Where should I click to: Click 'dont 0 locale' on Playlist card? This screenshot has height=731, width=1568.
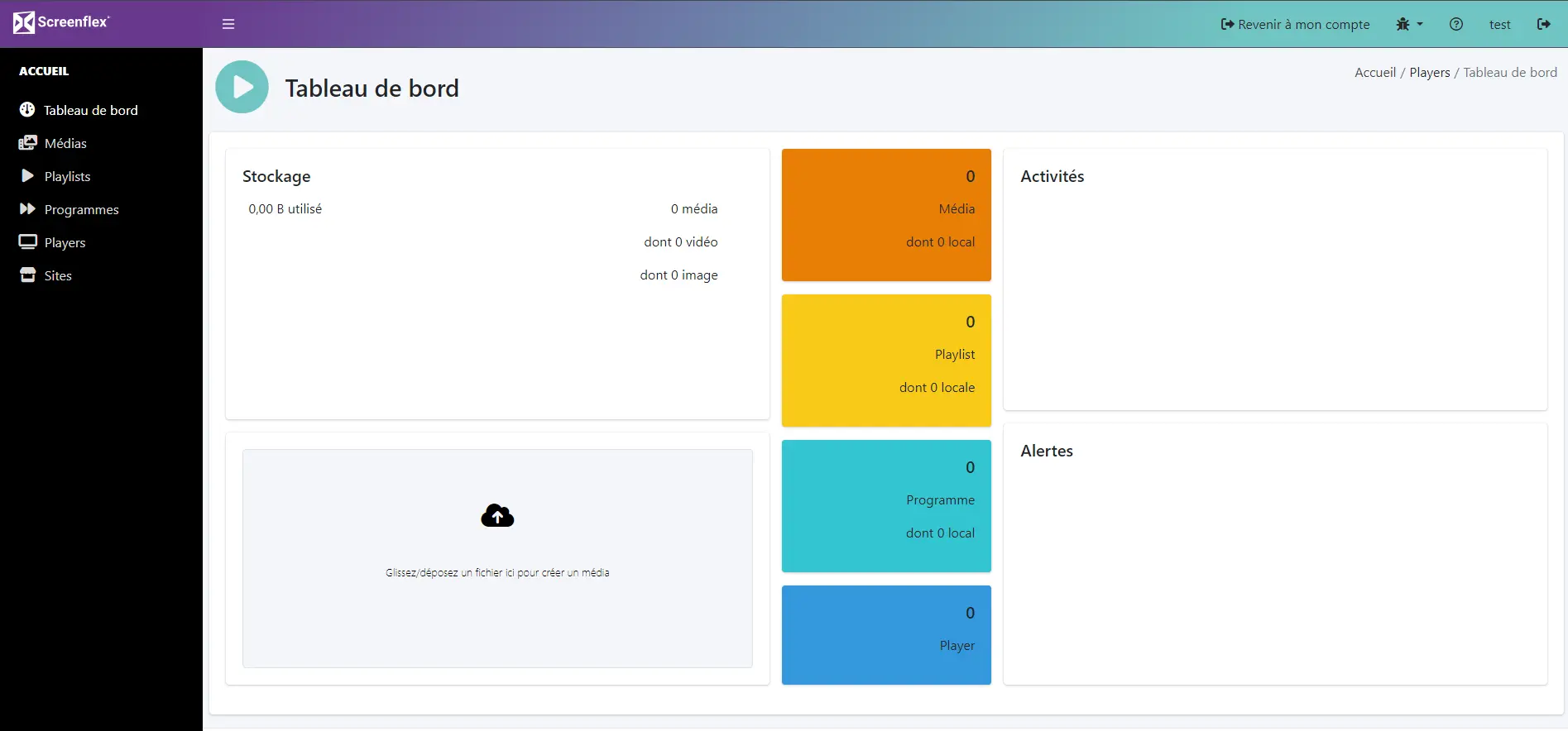[x=937, y=387]
